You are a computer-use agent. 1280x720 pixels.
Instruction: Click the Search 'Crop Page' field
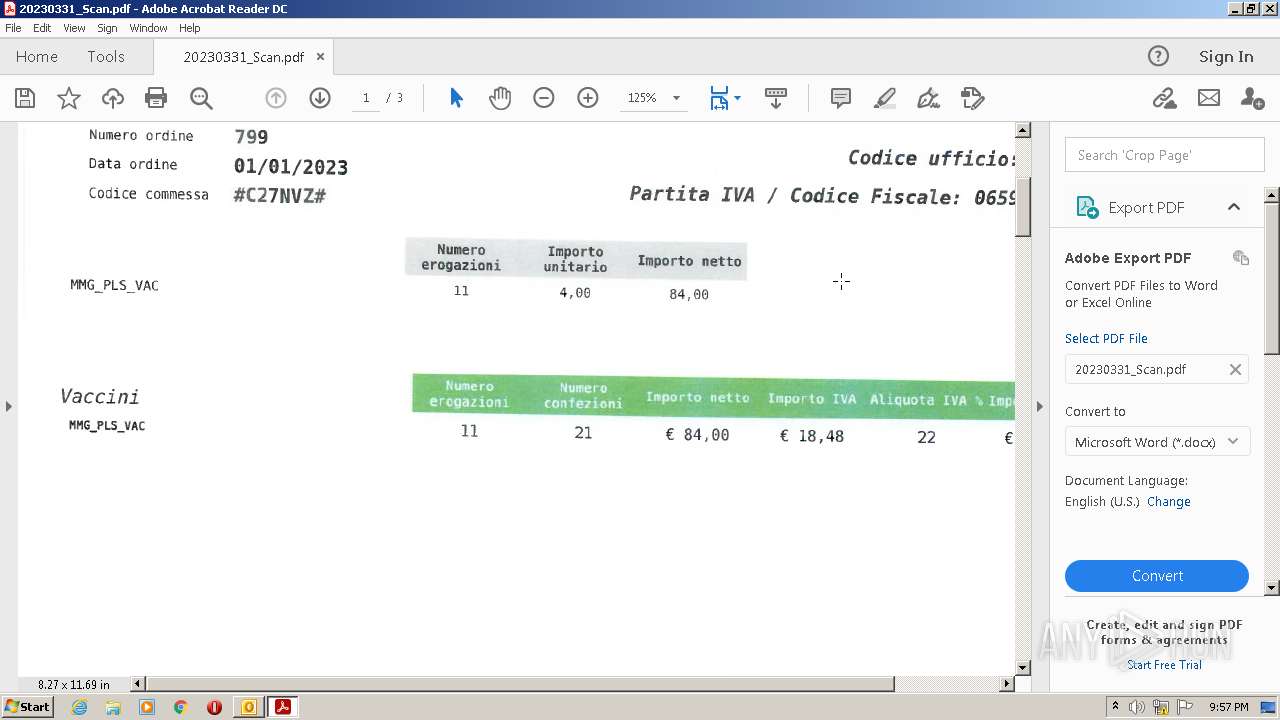(x=1165, y=155)
